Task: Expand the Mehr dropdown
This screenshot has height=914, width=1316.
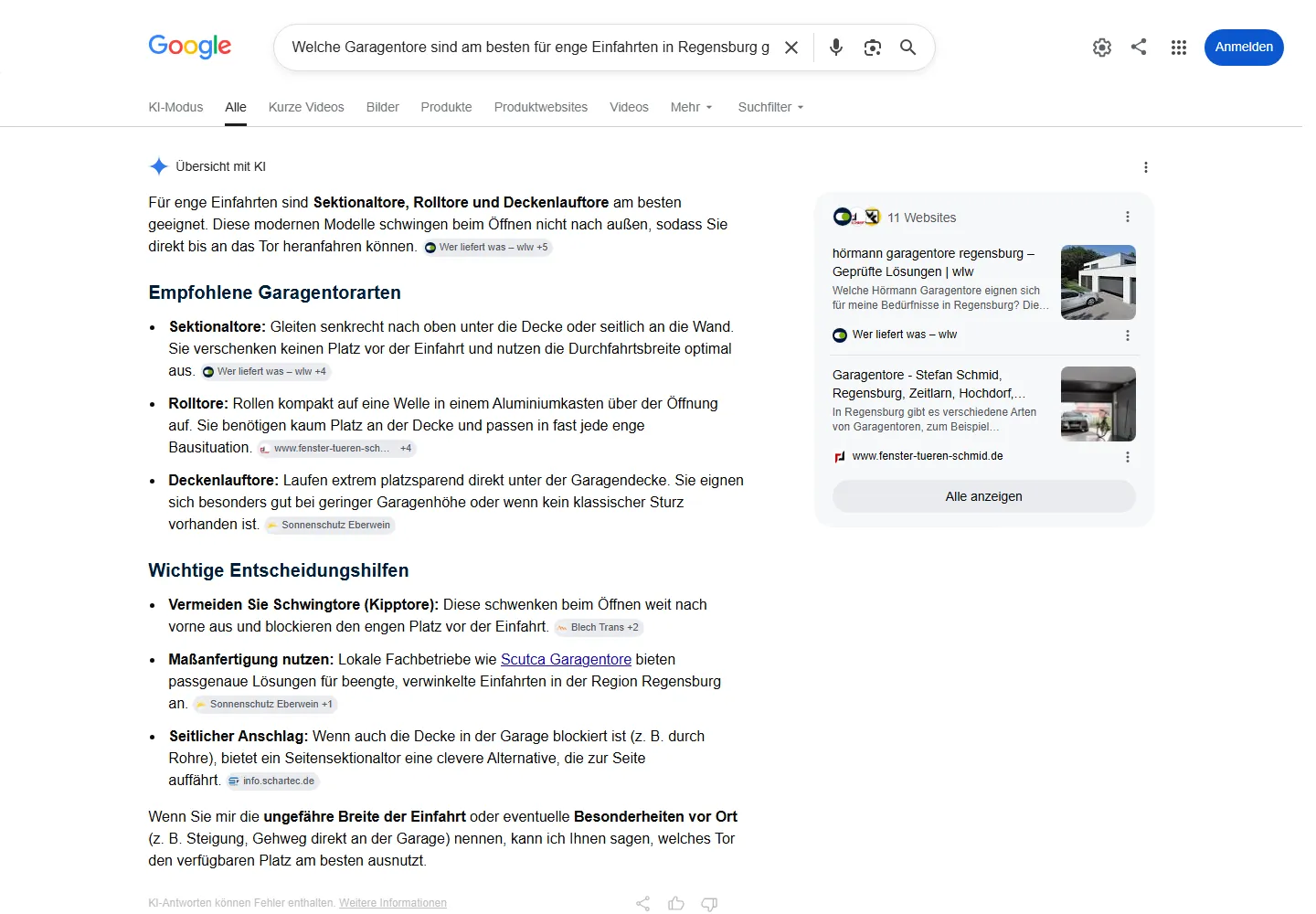Action: 691,107
